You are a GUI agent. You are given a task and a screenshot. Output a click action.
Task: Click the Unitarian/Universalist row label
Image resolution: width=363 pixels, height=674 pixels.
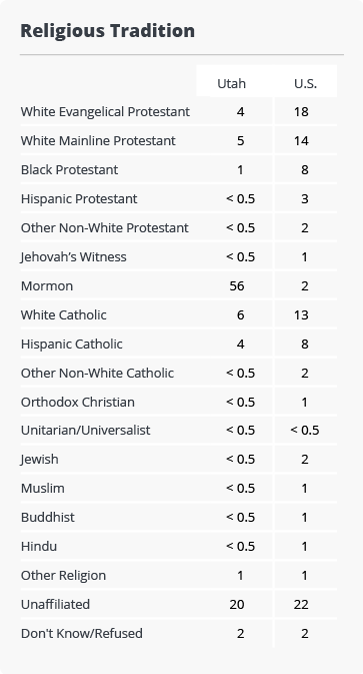point(86,430)
